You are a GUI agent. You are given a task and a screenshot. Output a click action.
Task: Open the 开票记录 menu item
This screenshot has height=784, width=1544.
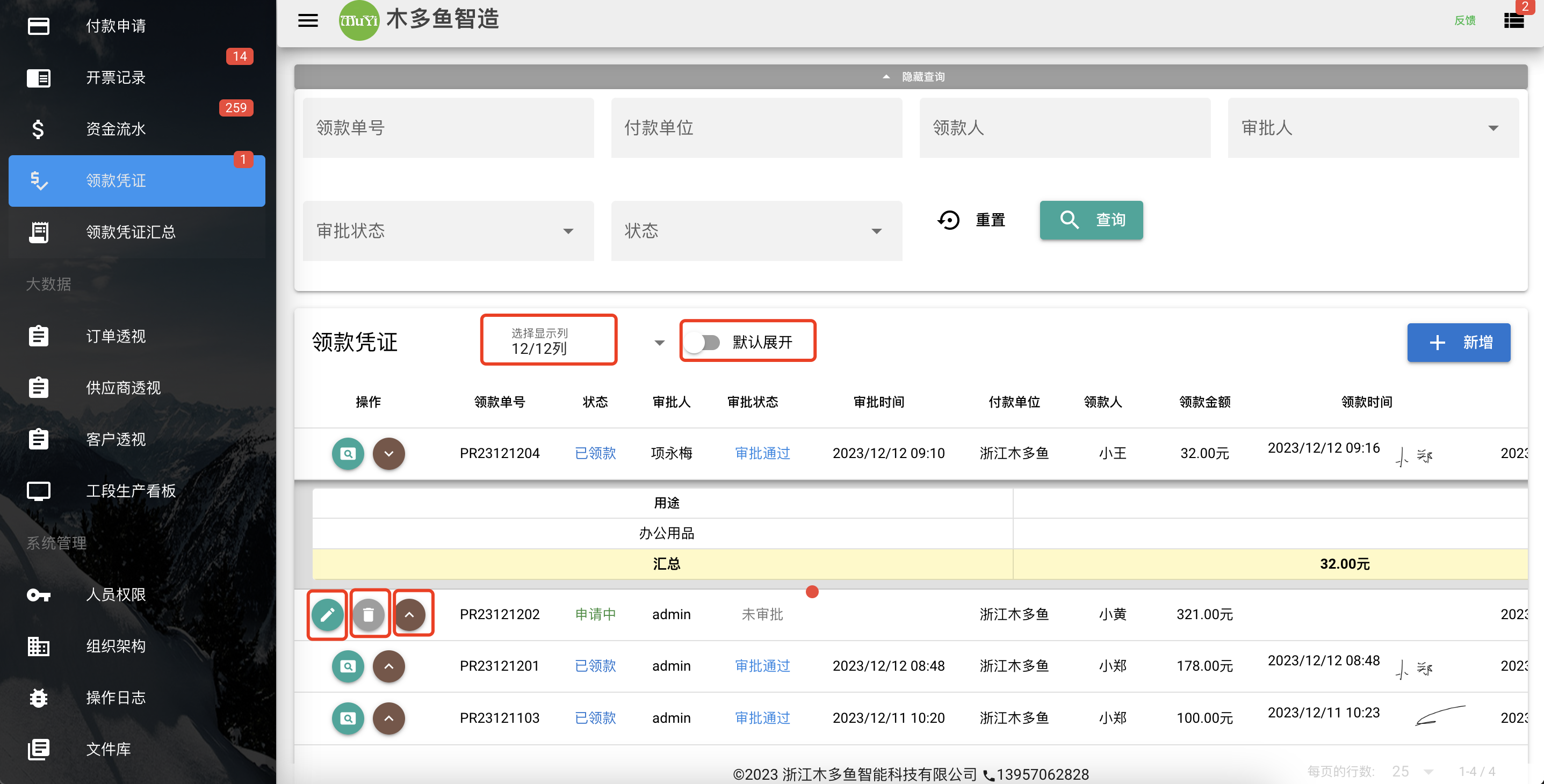point(136,78)
